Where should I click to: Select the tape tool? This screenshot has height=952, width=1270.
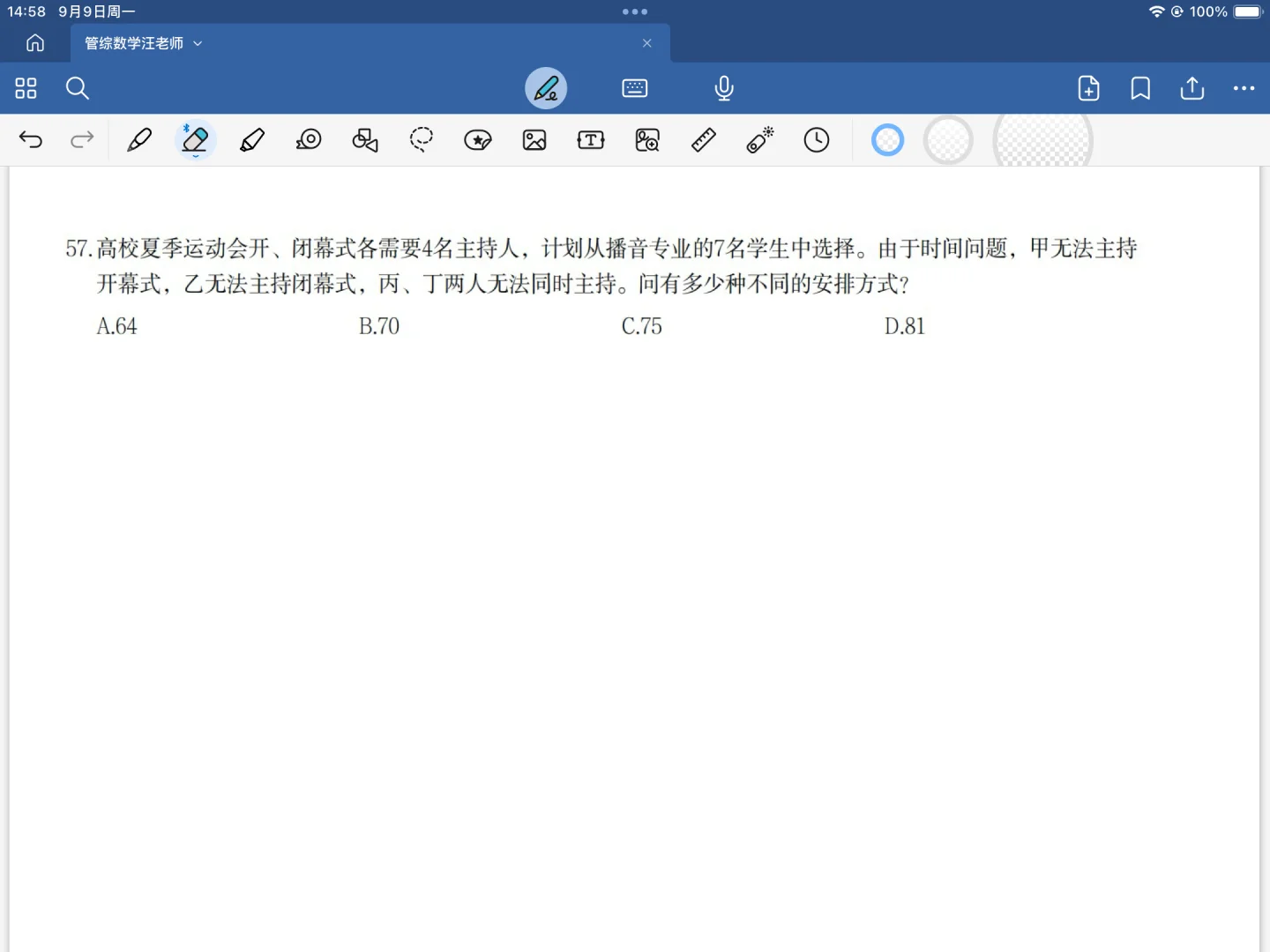coord(309,139)
